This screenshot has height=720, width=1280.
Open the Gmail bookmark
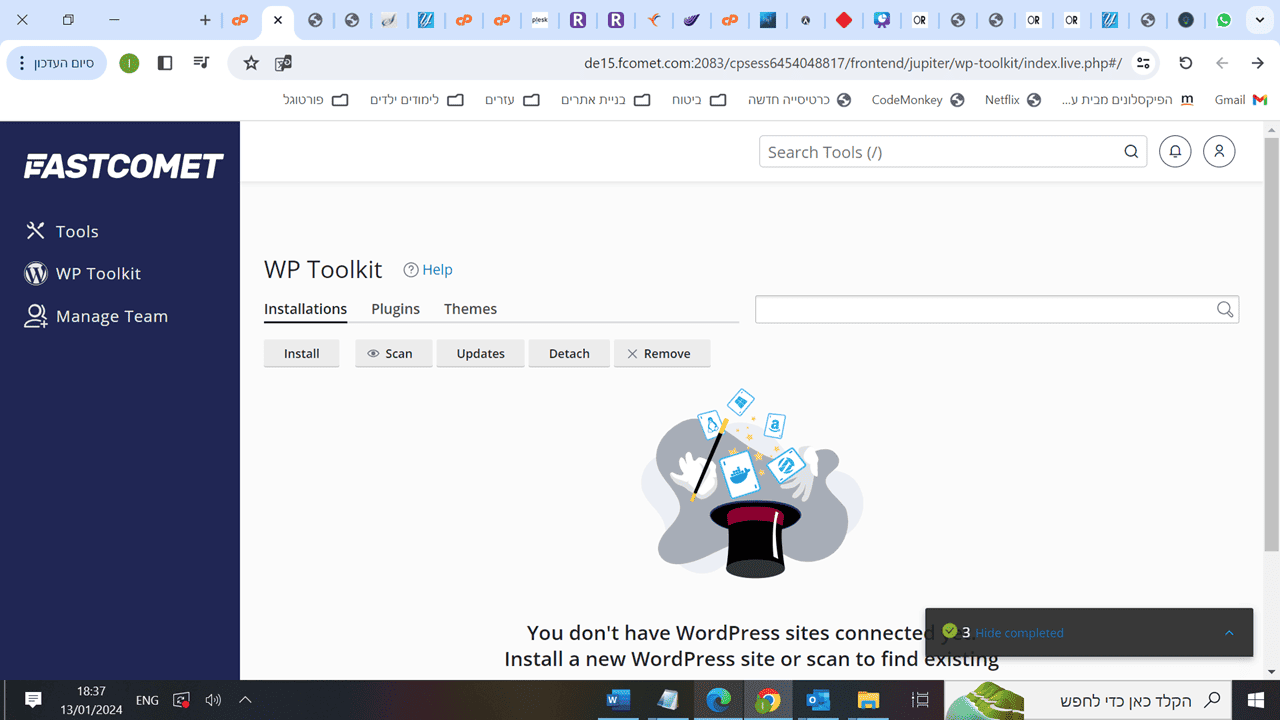pyautogui.click(x=1241, y=100)
